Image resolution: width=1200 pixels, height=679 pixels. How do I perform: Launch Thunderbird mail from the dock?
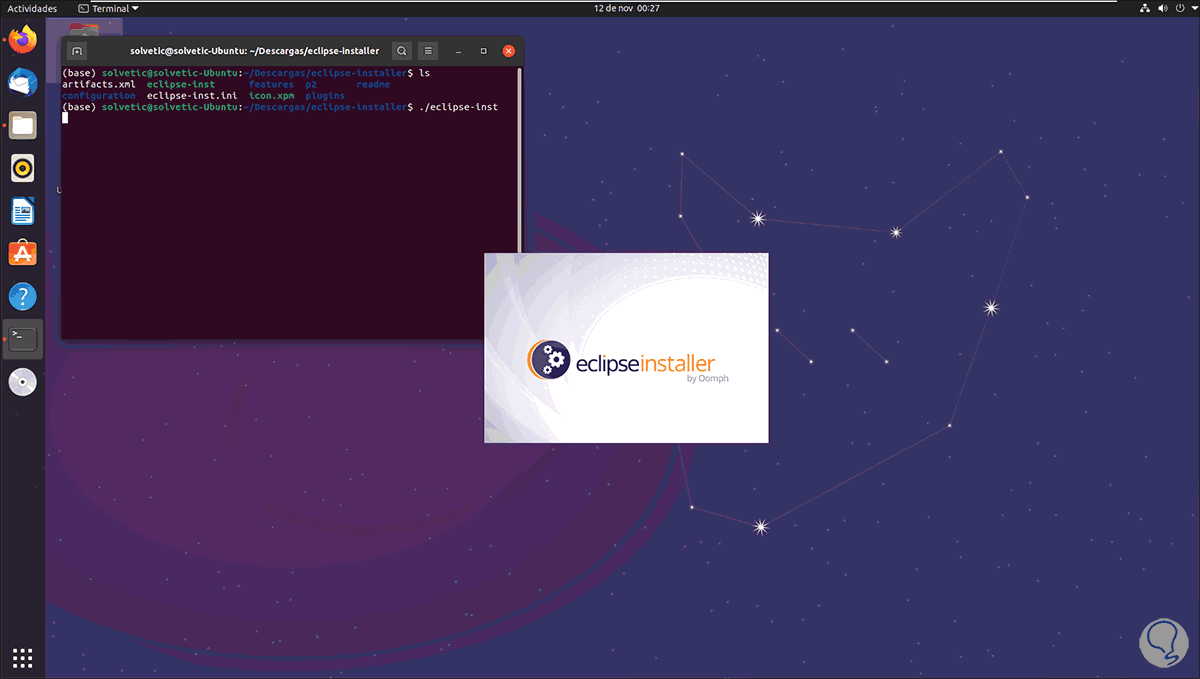22,83
